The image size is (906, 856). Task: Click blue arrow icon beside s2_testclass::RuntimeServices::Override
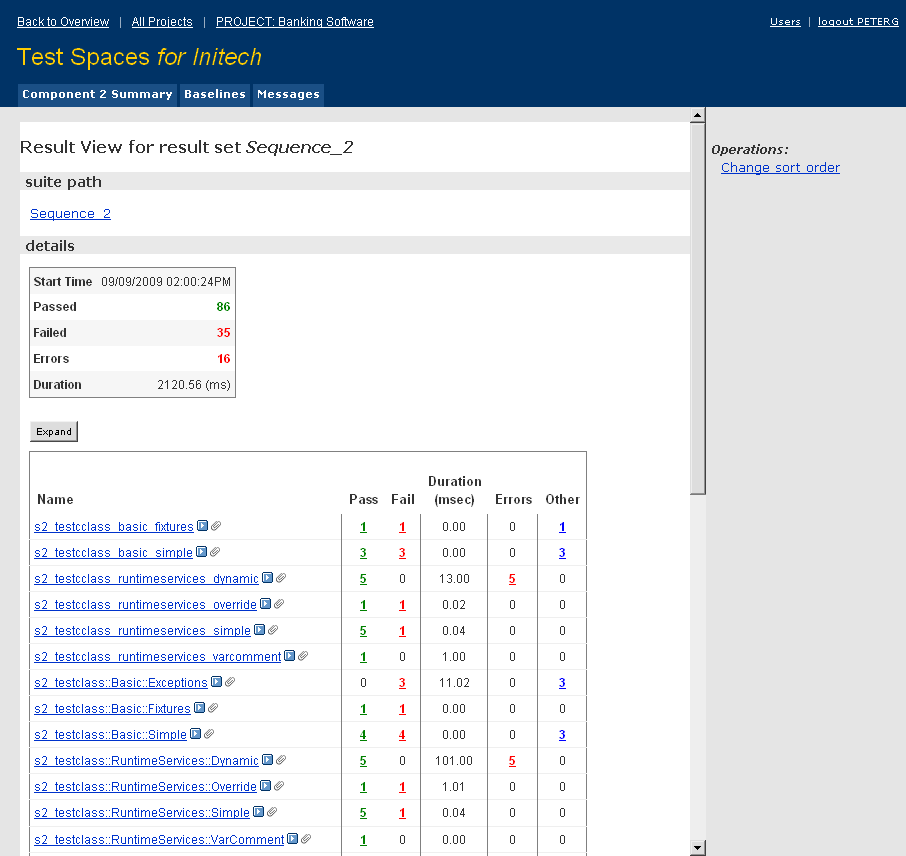coord(265,786)
